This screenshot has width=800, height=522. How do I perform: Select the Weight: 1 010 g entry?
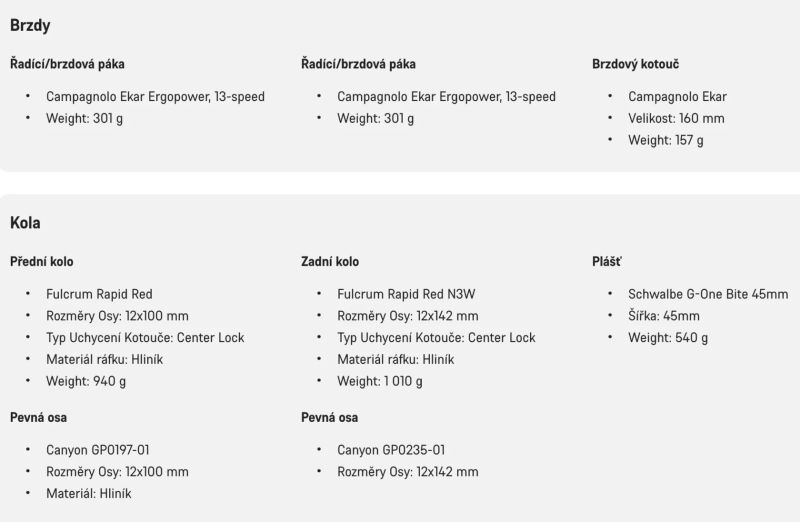click(380, 381)
